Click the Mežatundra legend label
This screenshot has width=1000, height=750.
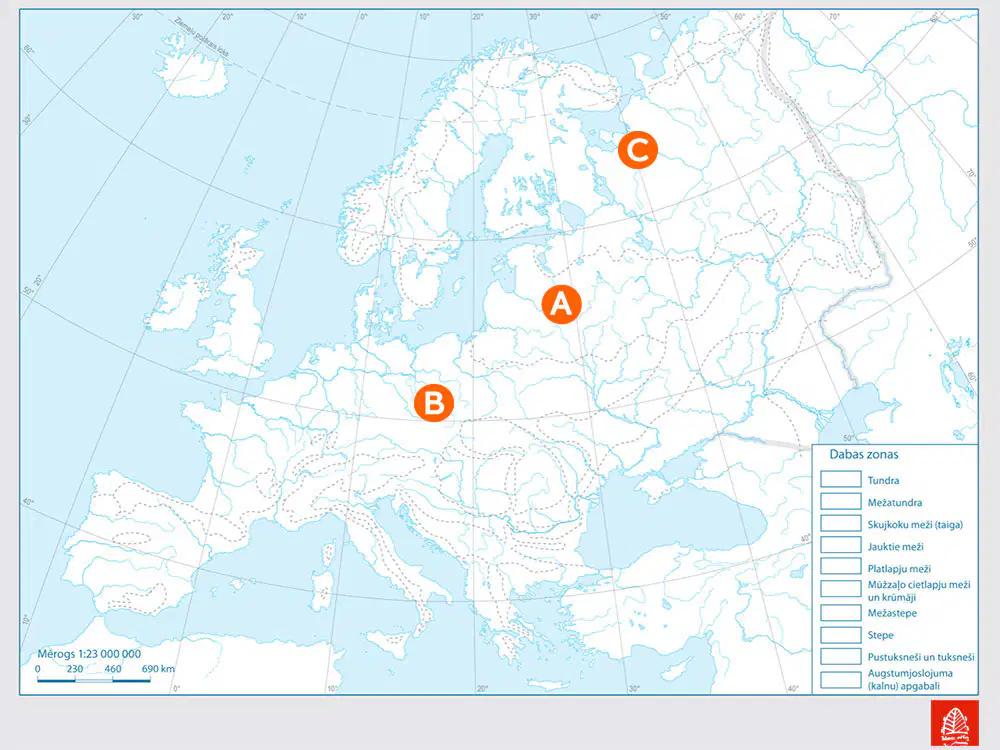(x=895, y=503)
